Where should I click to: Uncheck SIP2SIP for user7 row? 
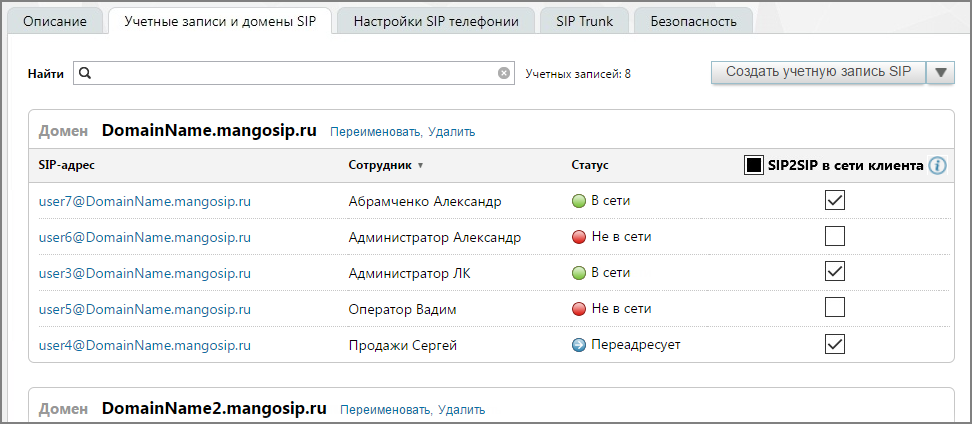[835, 200]
